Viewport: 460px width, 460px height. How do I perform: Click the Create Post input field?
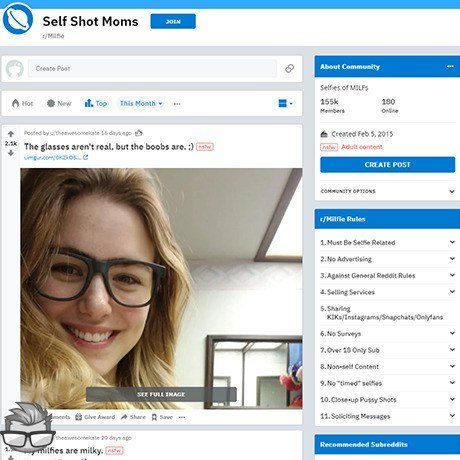pos(152,68)
